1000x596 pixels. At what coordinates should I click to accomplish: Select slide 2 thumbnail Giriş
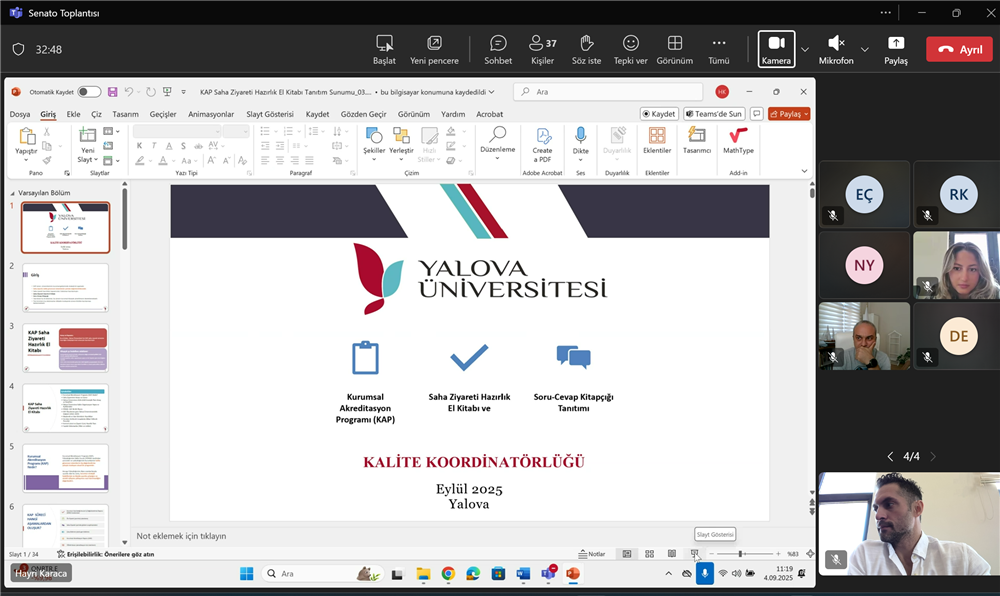(65, 287)
